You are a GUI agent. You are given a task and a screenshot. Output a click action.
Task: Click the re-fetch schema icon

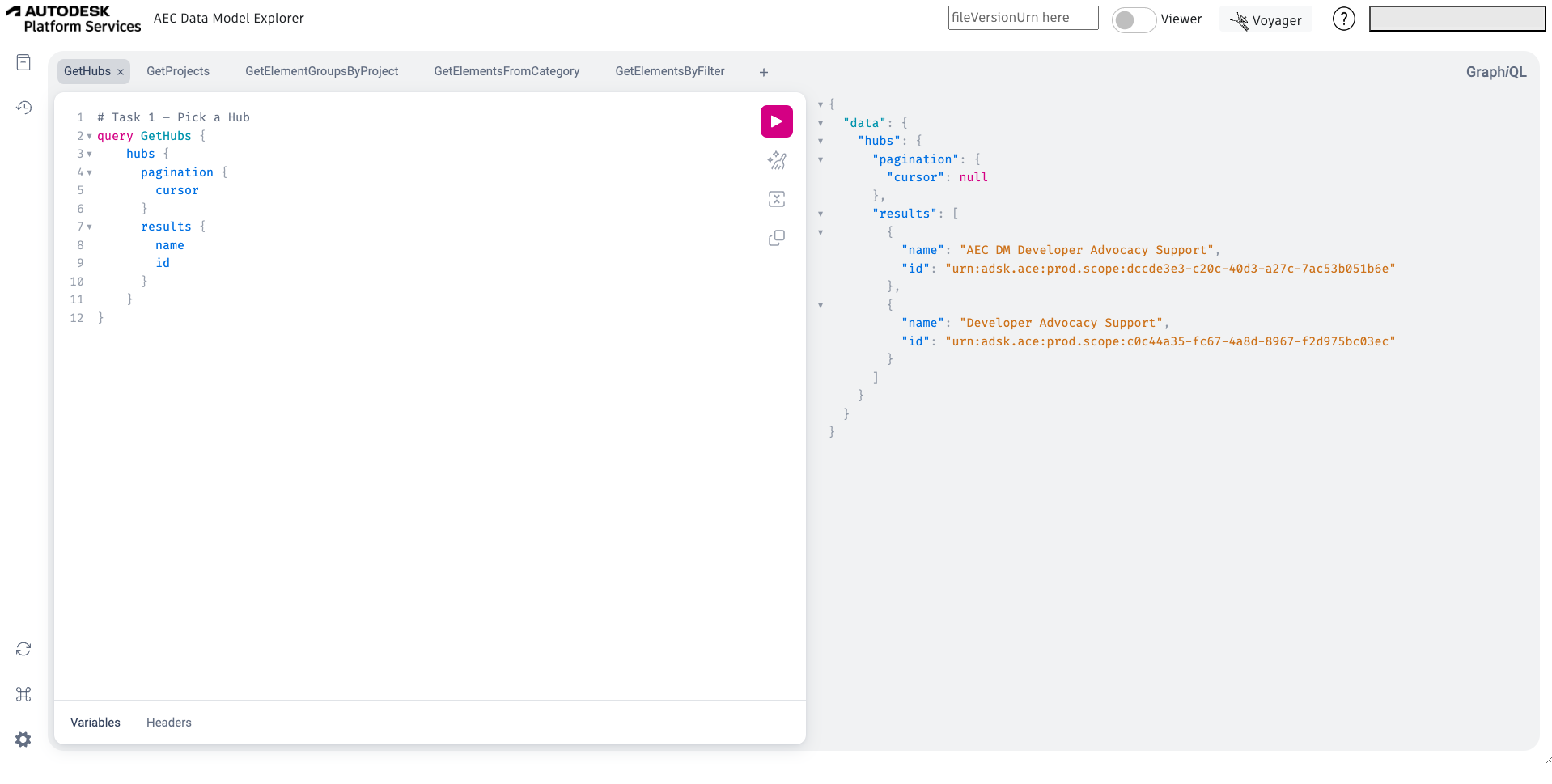pyautogui.click(x=23, y=649)
